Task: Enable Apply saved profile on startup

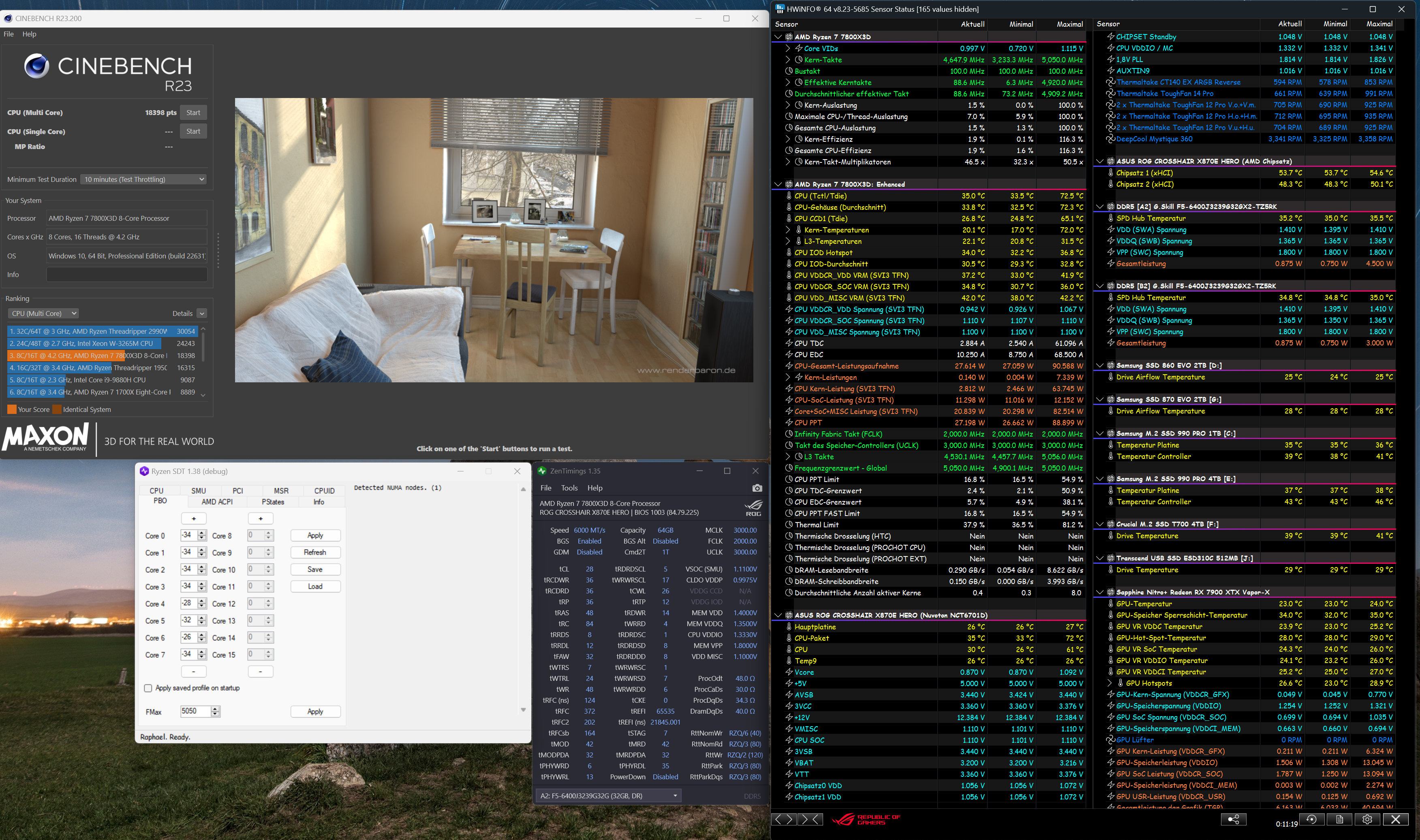Action: click(148, 688)
